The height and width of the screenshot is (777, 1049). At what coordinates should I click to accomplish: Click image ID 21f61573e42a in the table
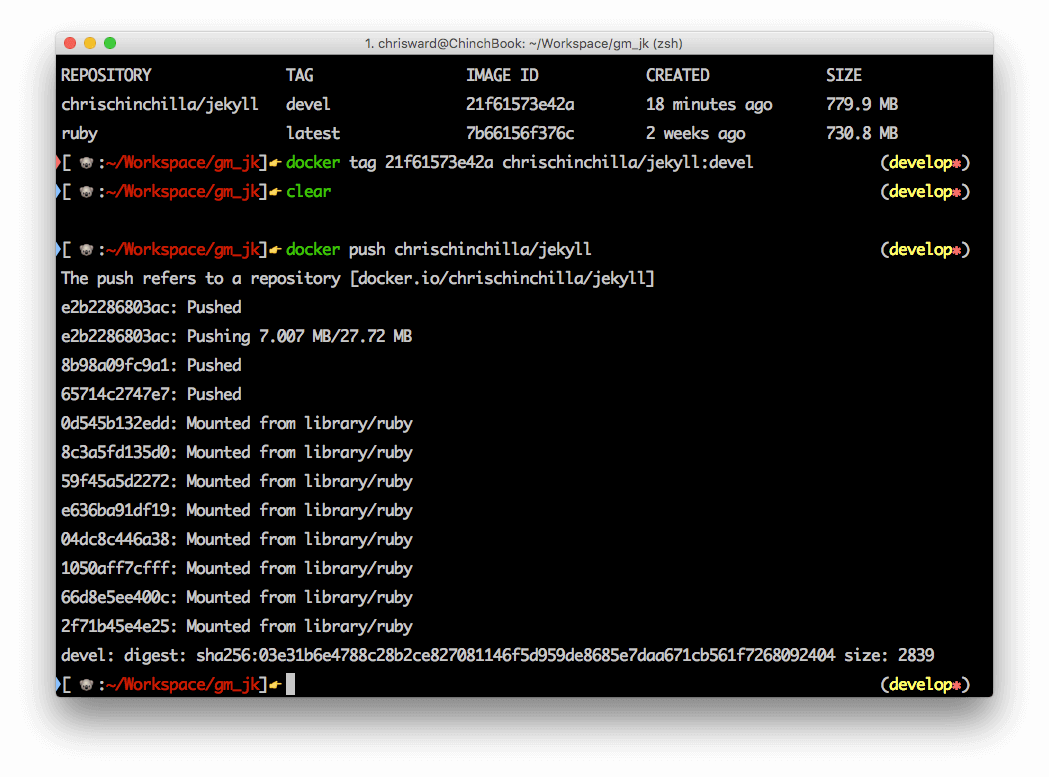coord(520,104)
